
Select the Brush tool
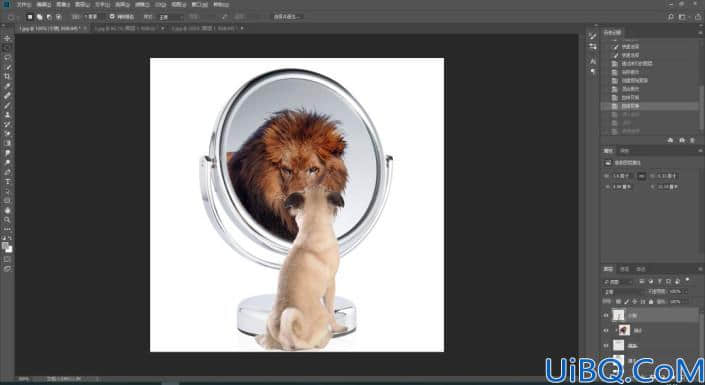coord(7,105)
